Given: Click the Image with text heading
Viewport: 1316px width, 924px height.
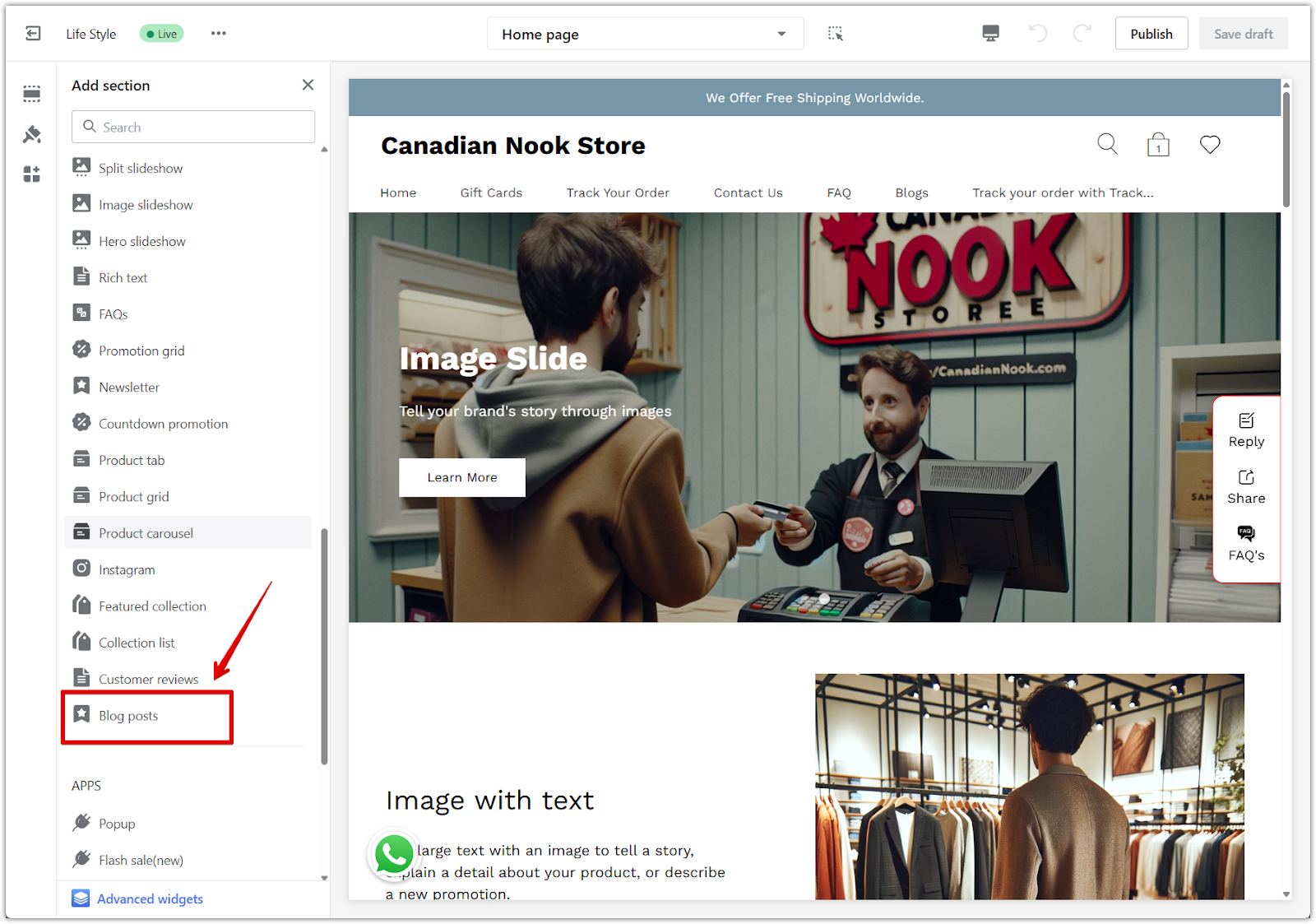Looking at the screenshot, I should coord(489,801).
